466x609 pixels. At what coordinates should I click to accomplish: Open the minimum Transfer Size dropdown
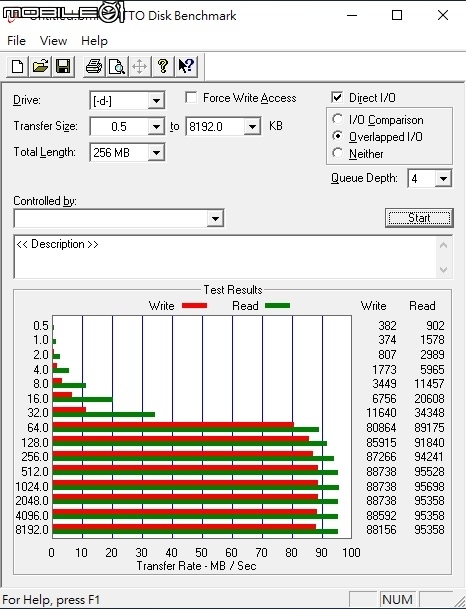(x=156, y=127)
